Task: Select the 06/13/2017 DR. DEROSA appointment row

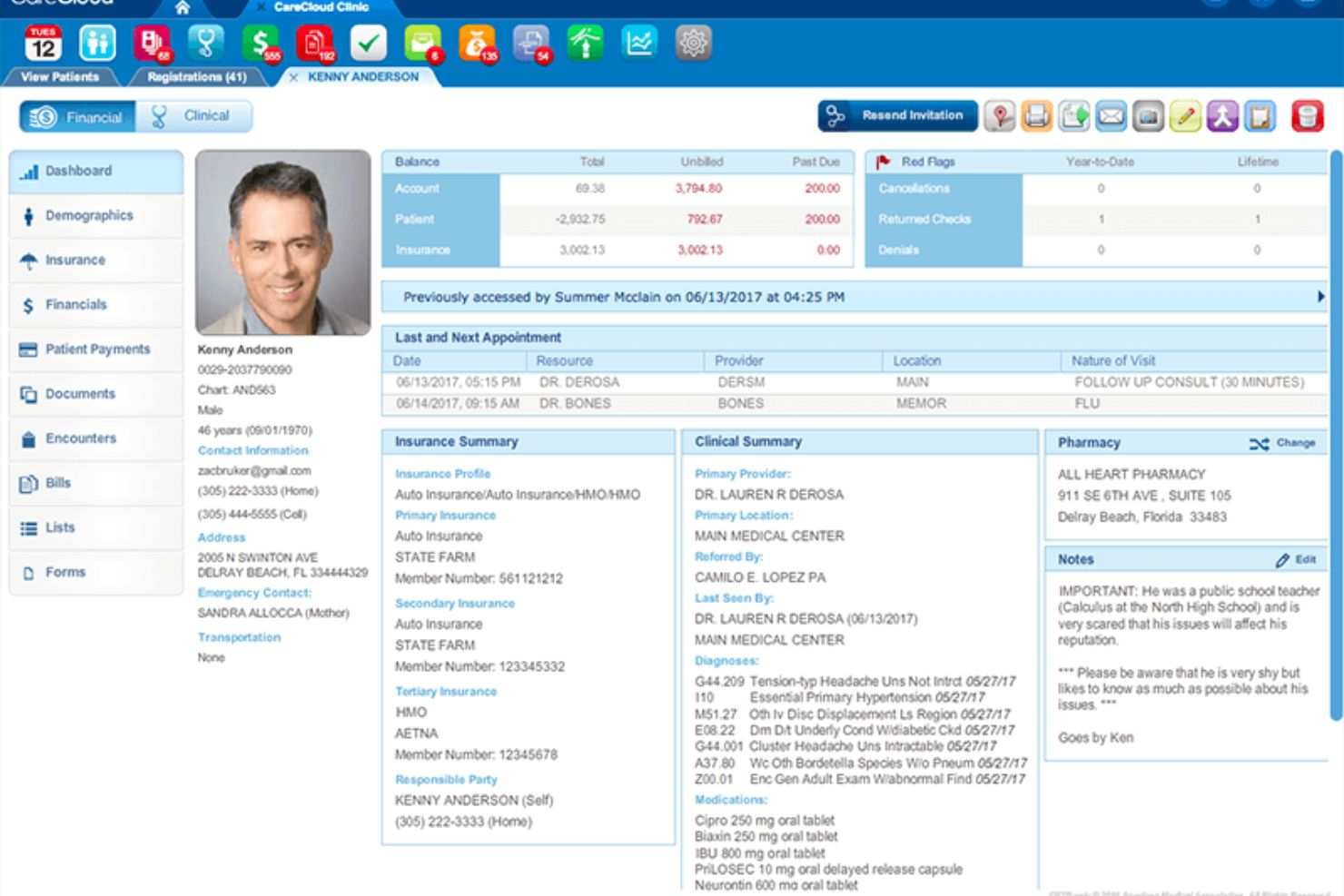Action: (x=854, y=382)
